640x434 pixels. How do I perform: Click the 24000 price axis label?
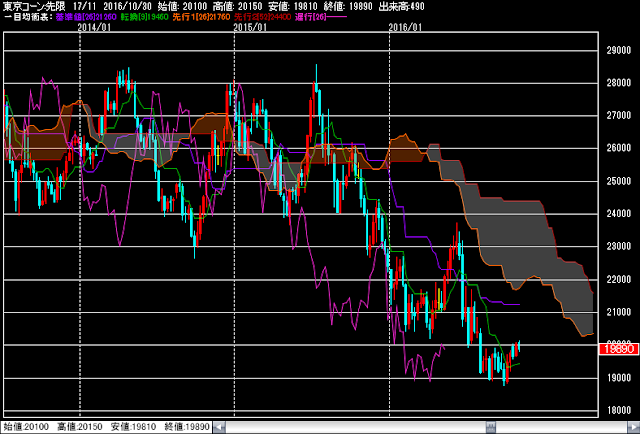tap(619, 214)
